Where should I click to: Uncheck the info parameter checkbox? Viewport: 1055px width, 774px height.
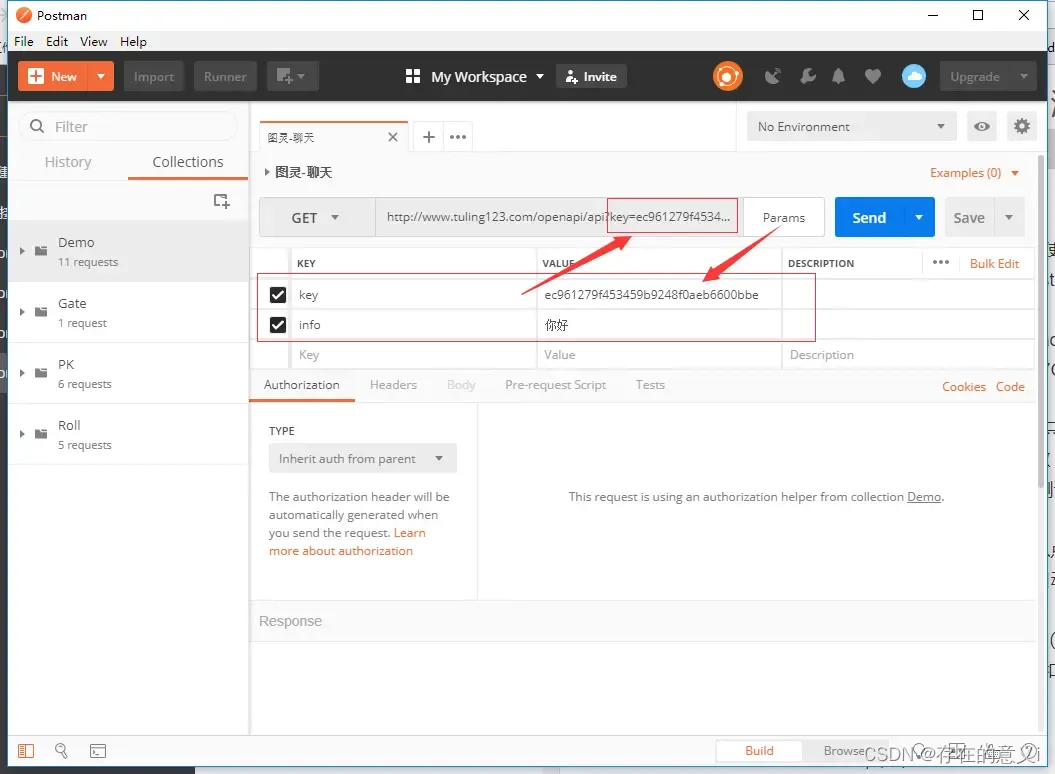277,325
